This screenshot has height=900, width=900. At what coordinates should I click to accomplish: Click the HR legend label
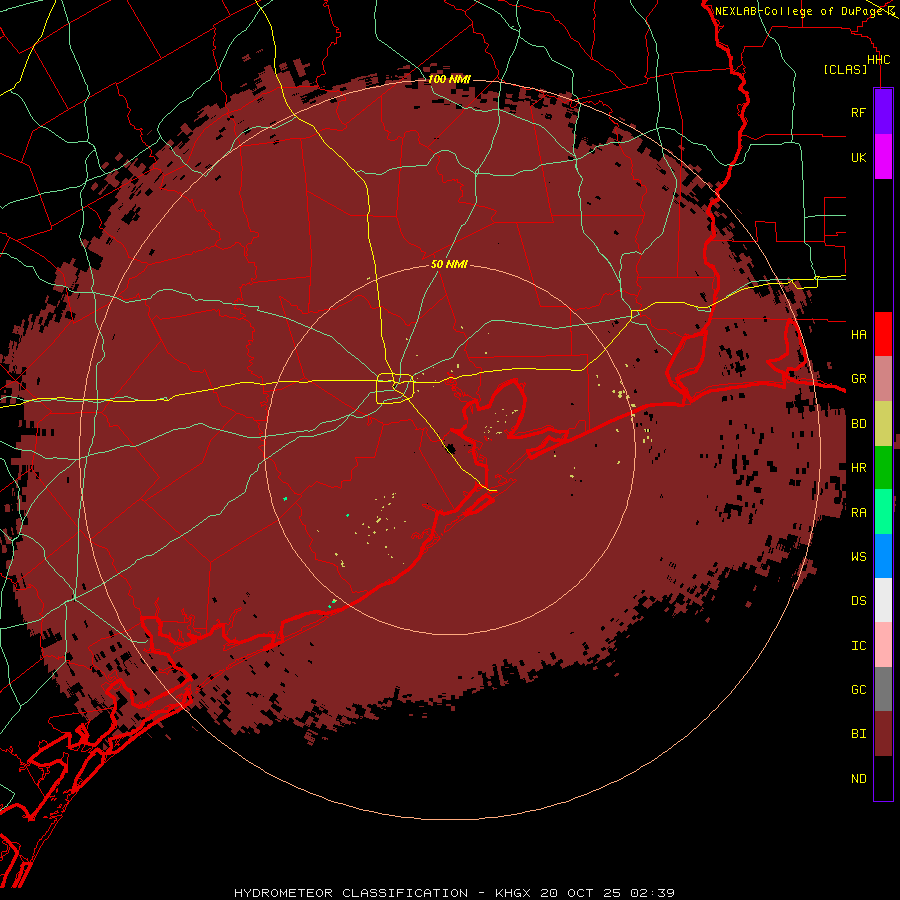[858, 468]
